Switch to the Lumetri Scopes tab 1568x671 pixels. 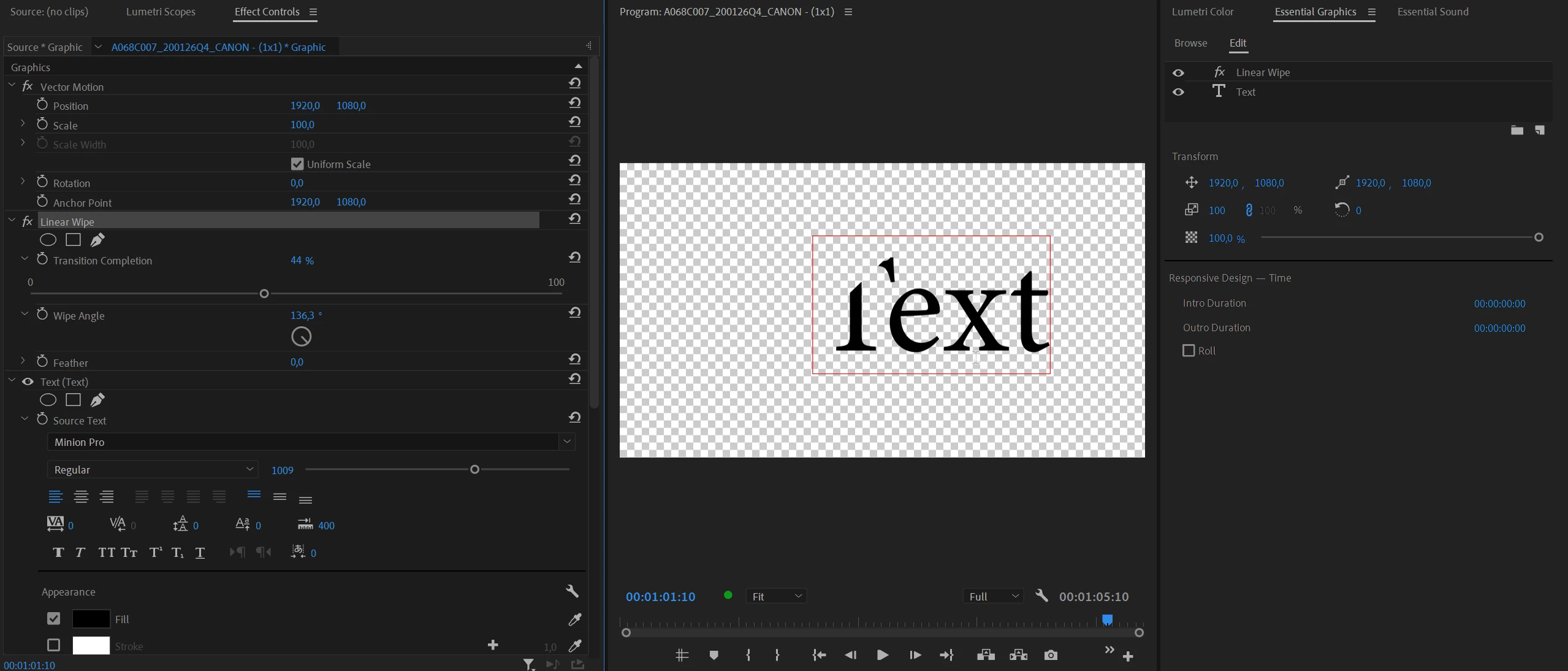(x=161, y=12)
